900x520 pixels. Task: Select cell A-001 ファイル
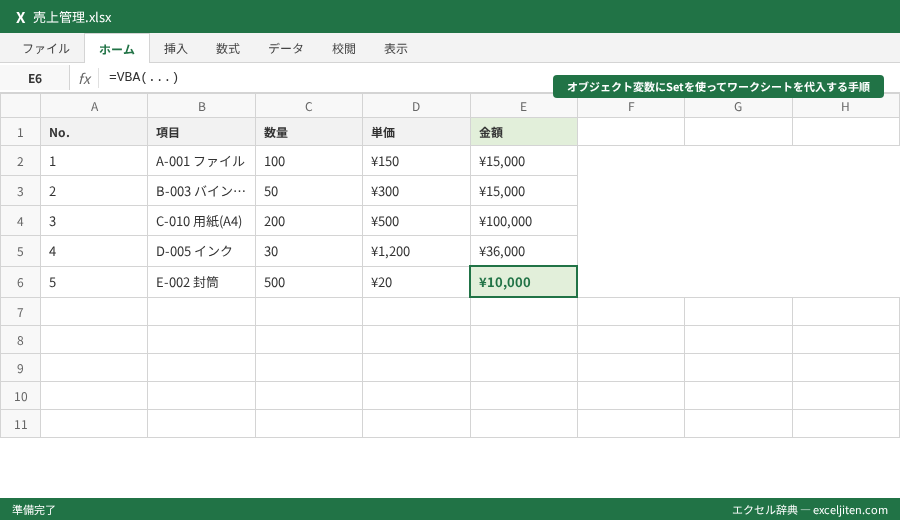pos(201,161)
